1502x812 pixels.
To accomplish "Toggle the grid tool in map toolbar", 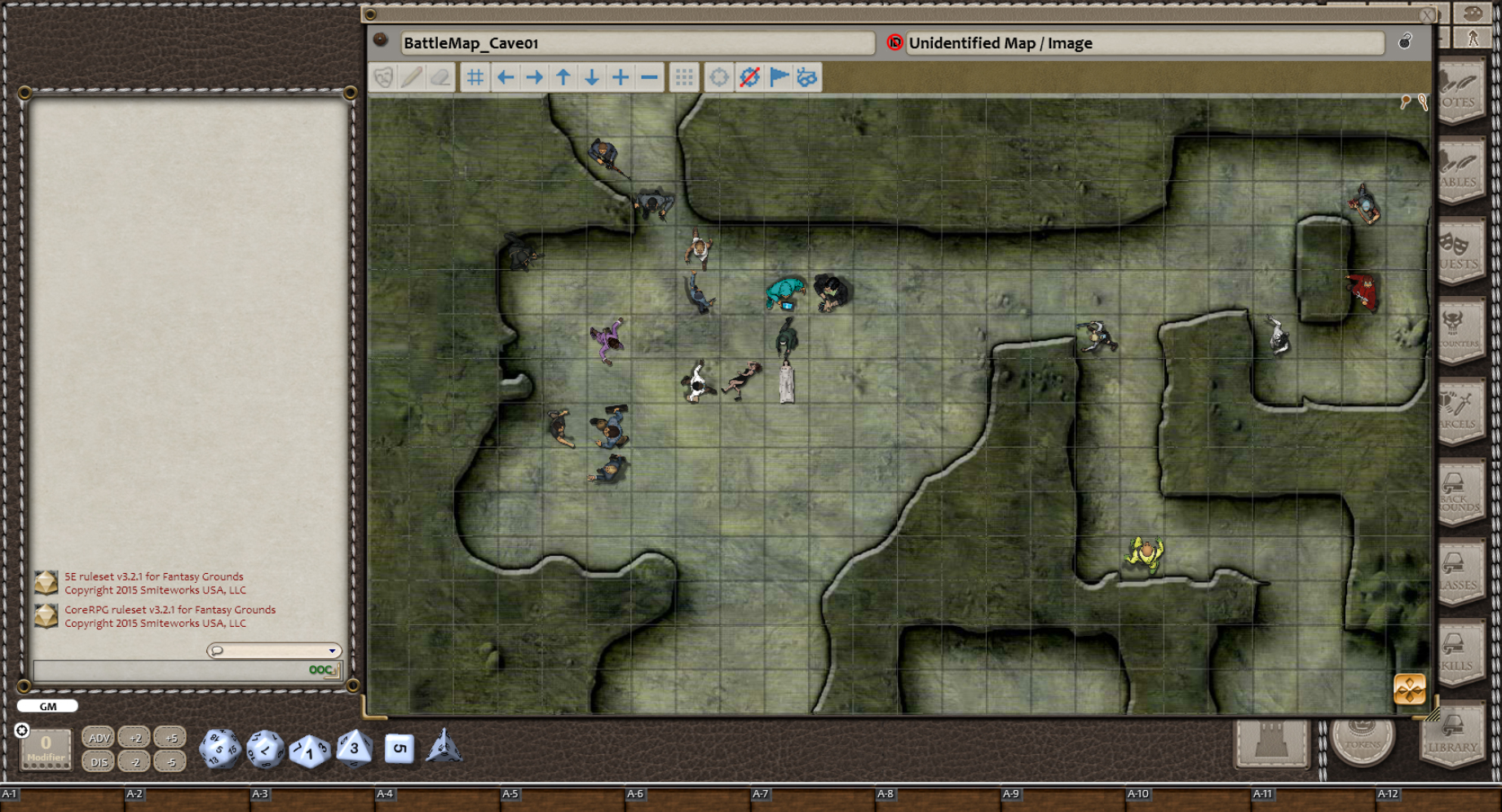I will pyautogui.click(x=475, y=77).
